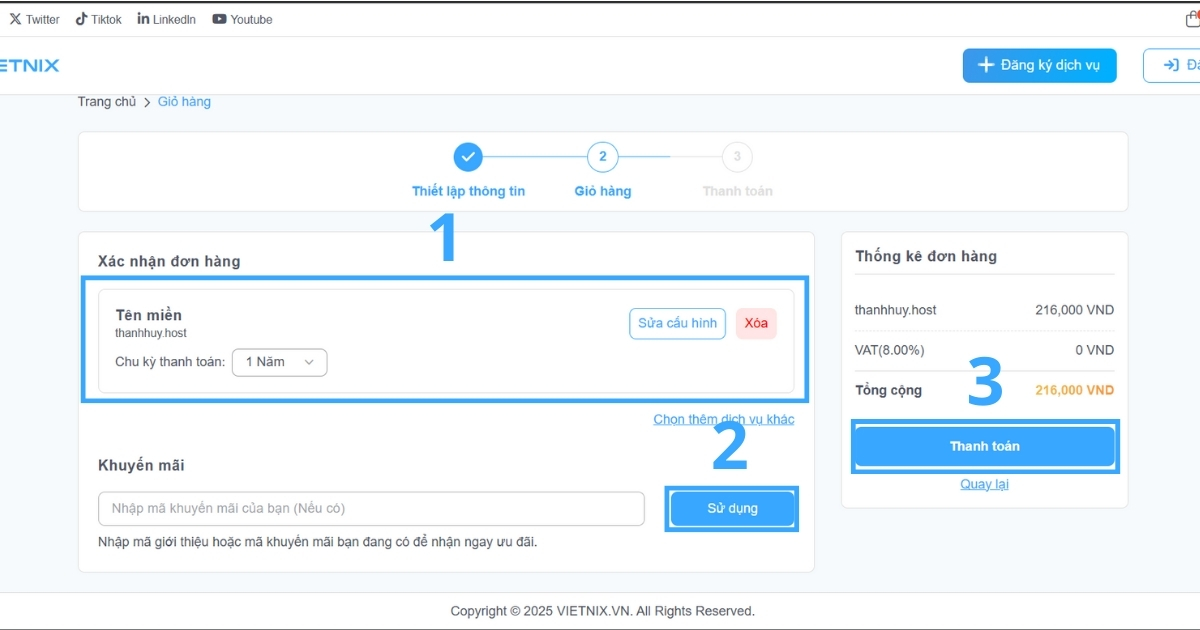Apply the promo code with Sử dụng
This screenshot has height=630, width=1200.
(732, 508)
